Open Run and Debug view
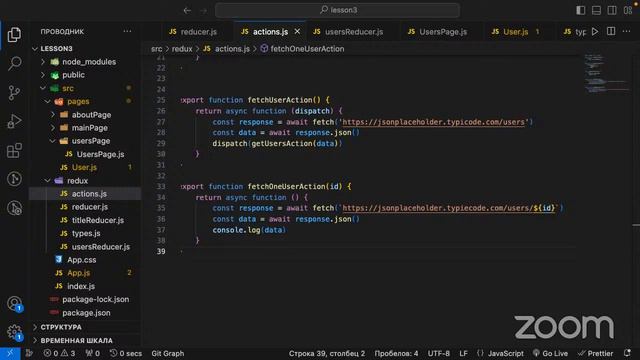 (x=14, y=122)
